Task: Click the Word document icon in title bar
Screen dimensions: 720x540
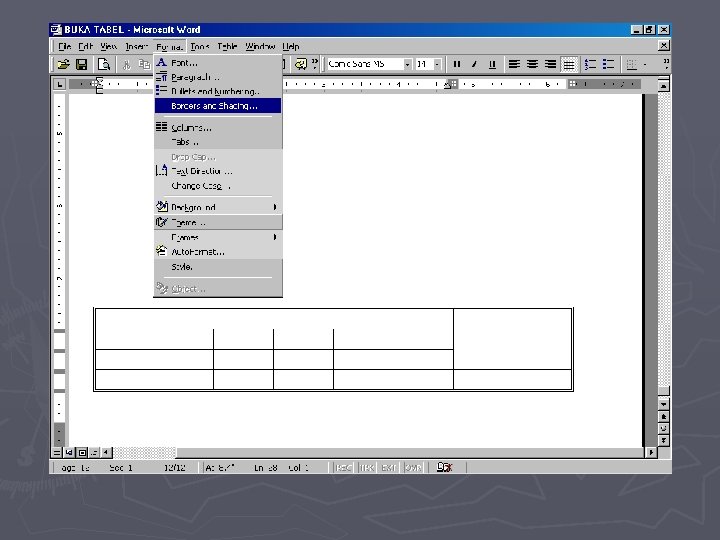Action: pyautogui.click(x=56, y=30)
